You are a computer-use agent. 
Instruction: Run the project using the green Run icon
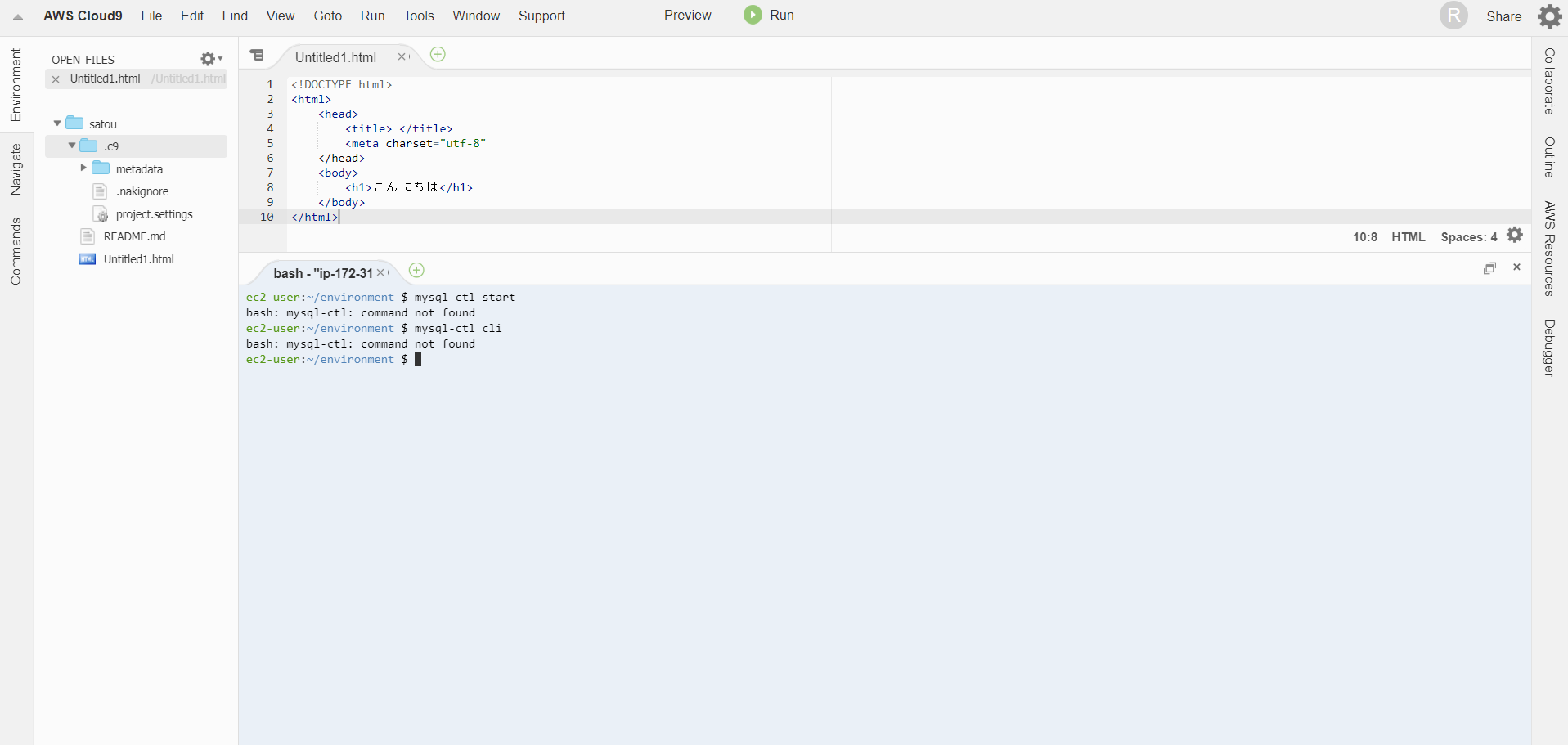click(750, 15)
